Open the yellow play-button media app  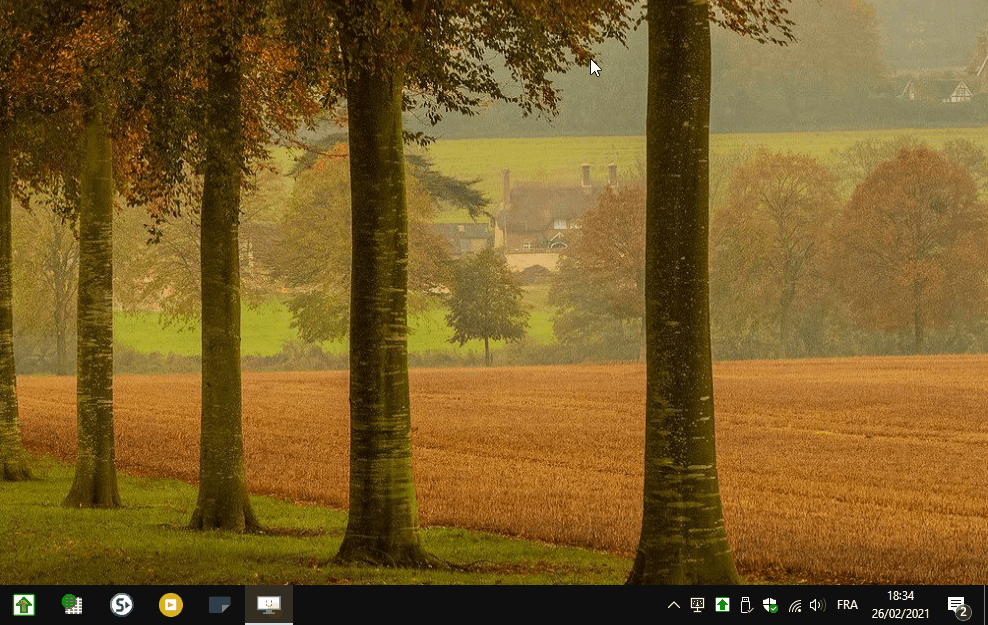click(x=171, y=605)
